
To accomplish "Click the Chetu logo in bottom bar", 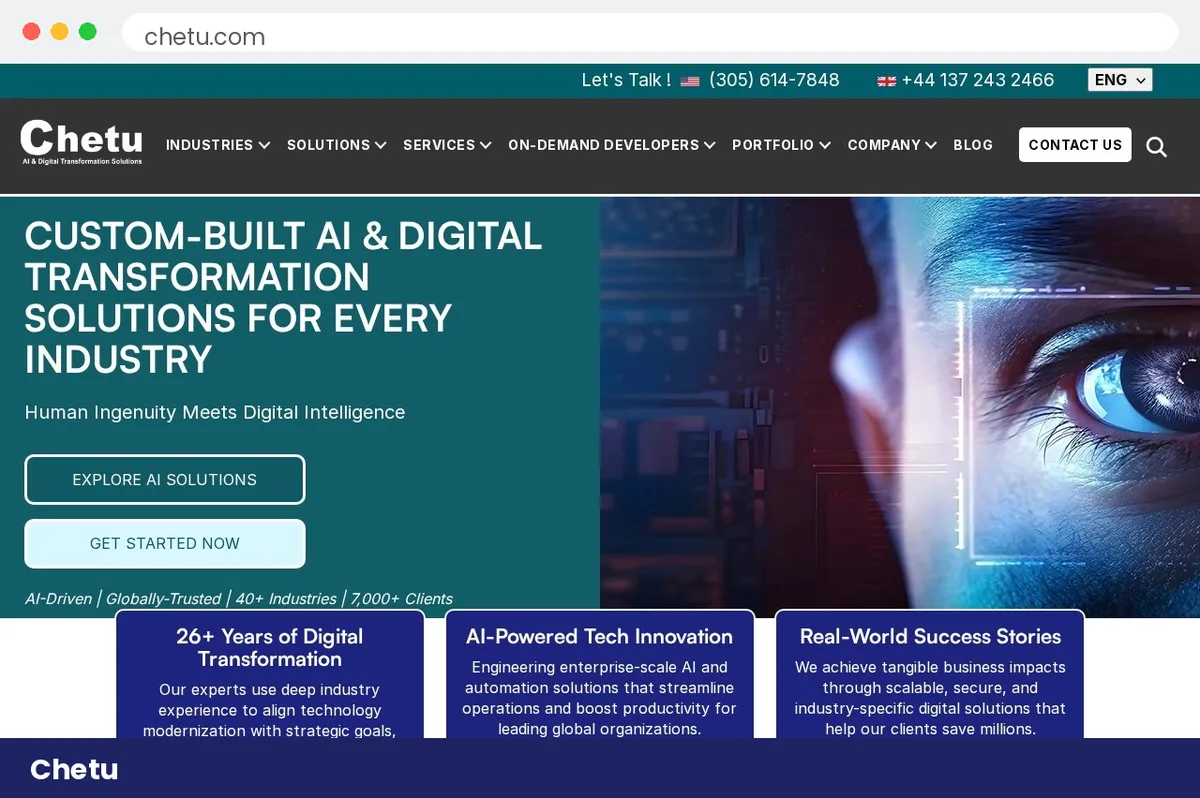I will [x=74, y=769].
